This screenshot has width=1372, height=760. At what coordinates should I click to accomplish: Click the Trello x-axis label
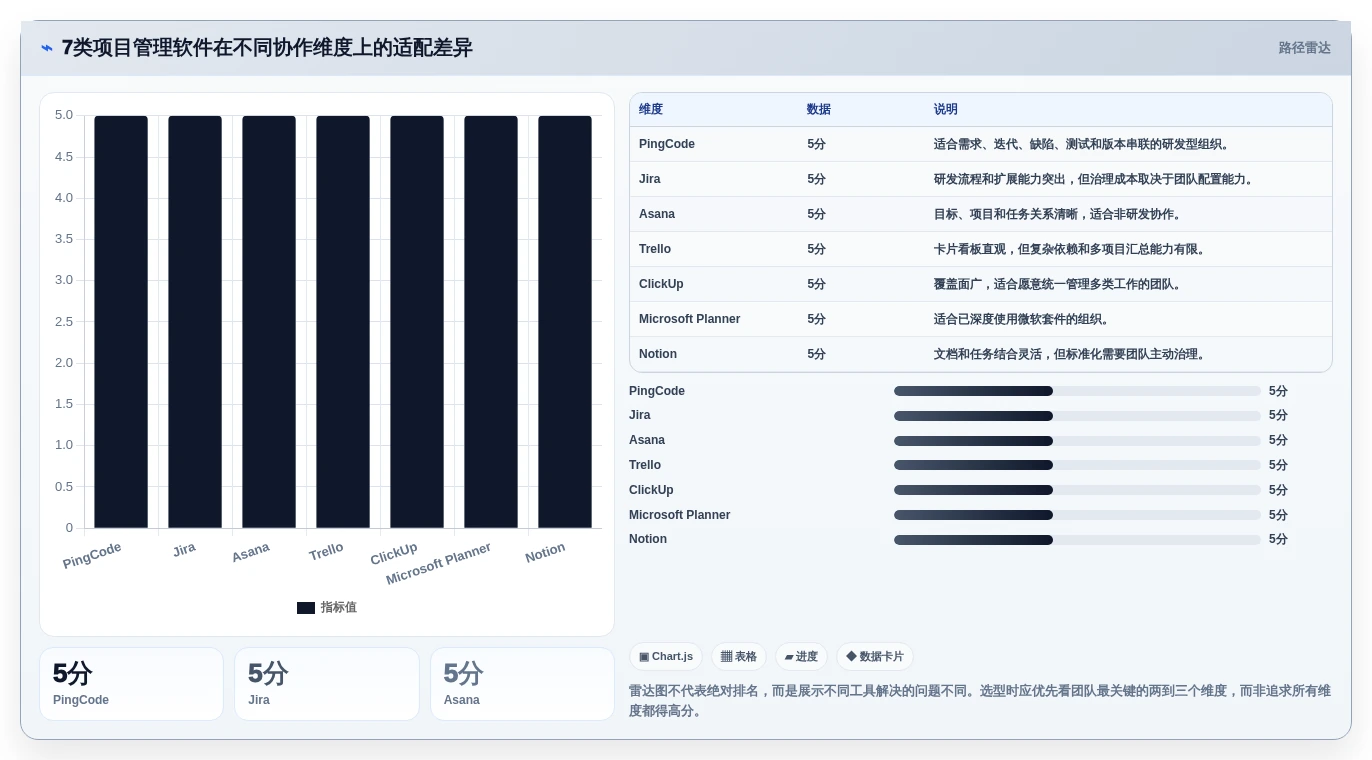(x=326, y=552)
